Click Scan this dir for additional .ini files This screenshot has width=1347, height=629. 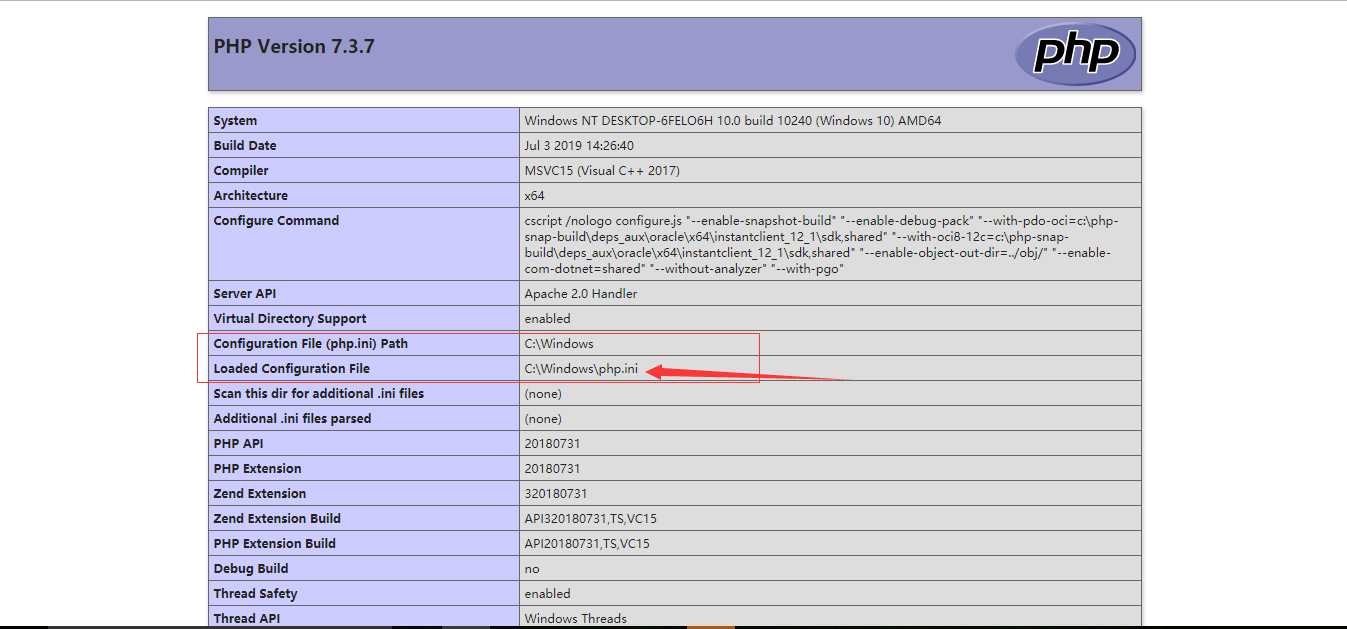point(319,394)
